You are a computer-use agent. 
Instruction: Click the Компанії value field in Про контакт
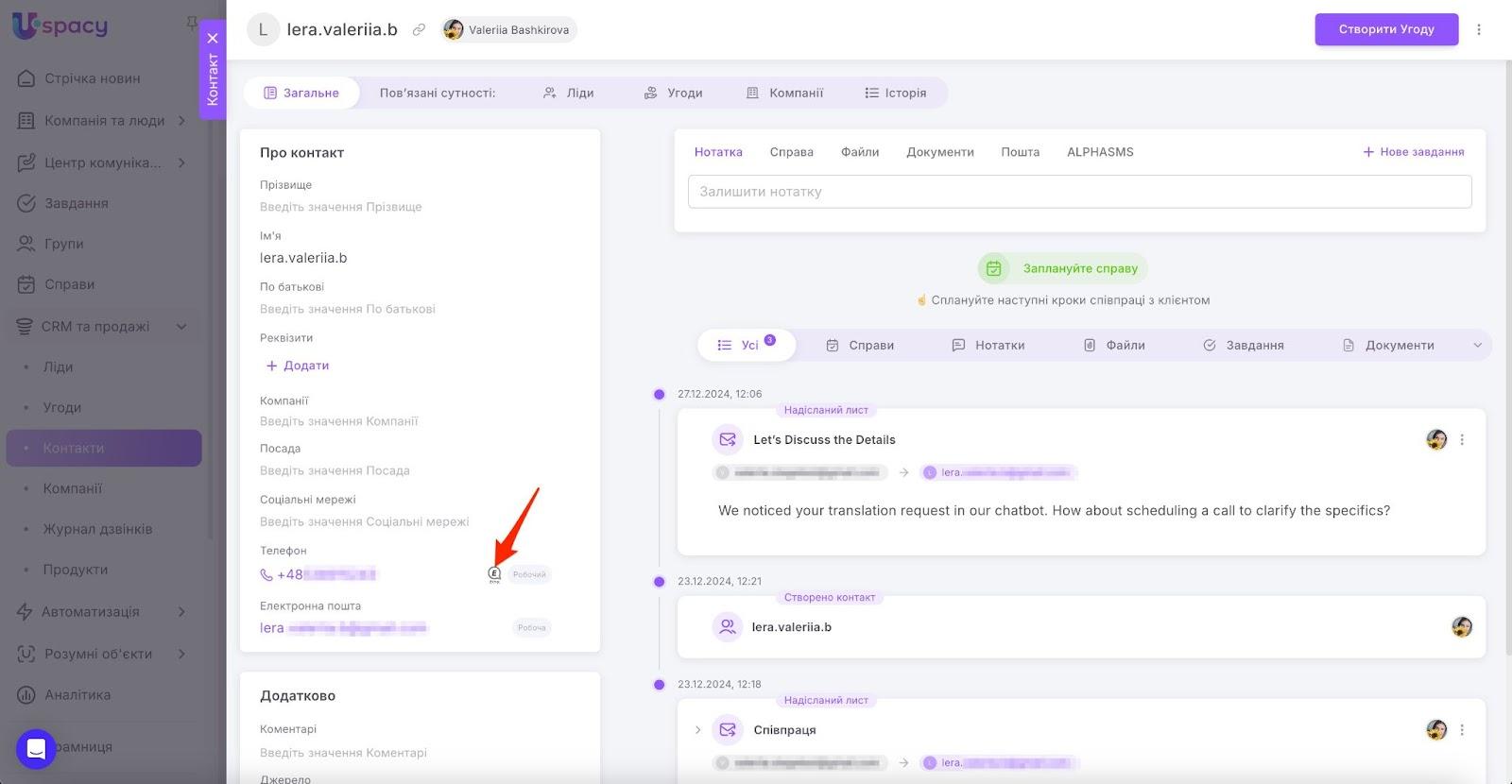pos(339,421)
